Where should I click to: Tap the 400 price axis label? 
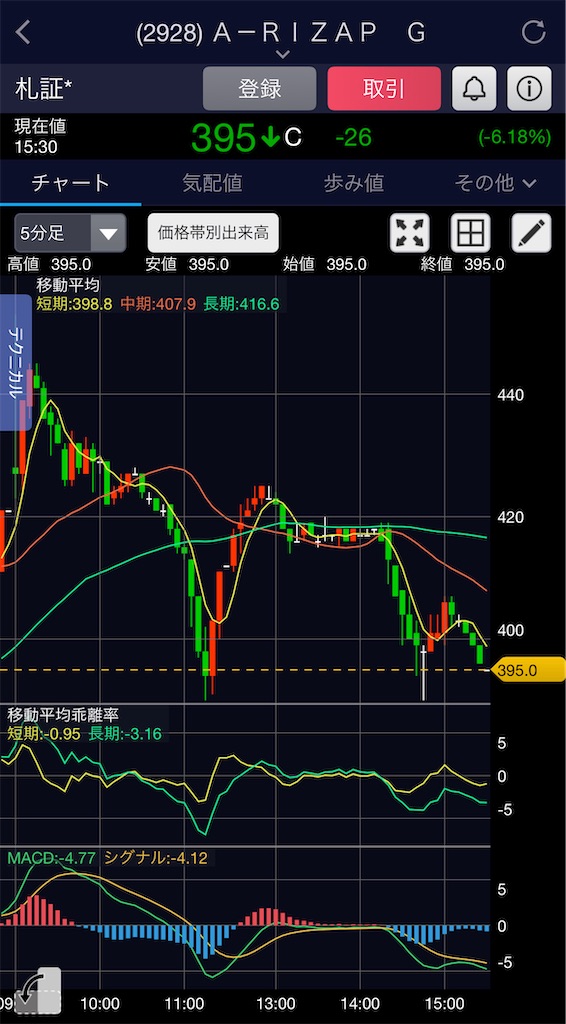click(x=510, y=631)
